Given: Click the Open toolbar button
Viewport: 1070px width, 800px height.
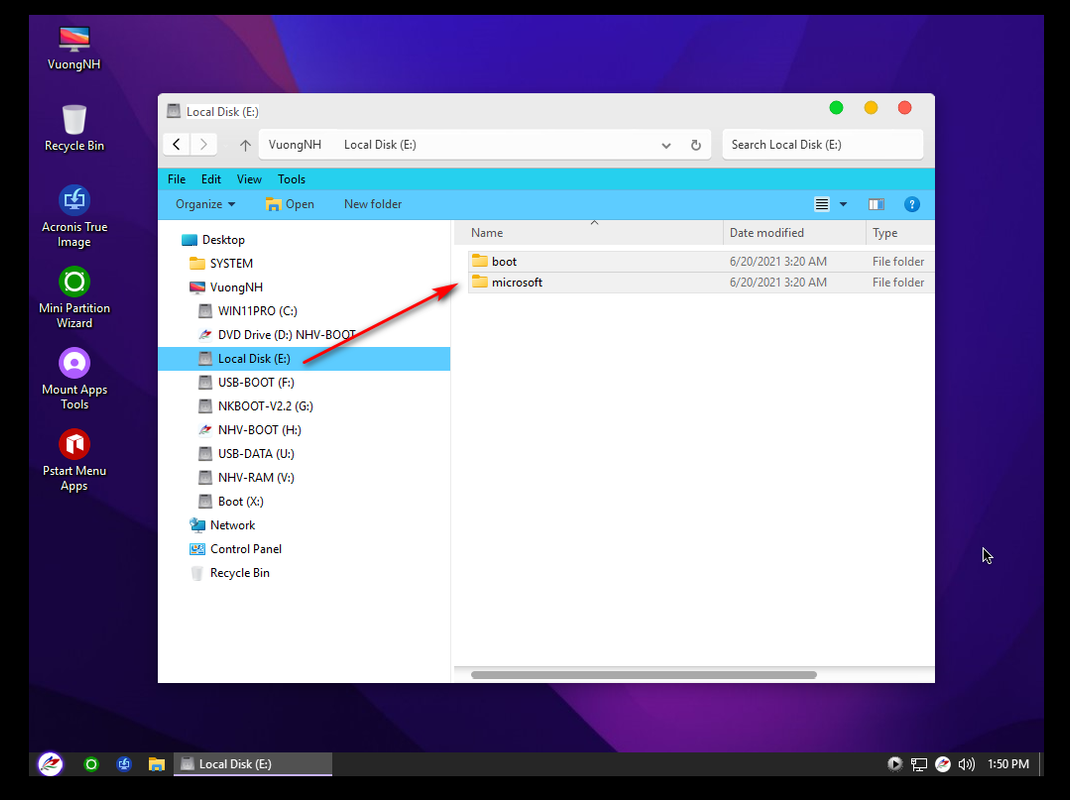Looking at the screenshot, I should pos(290,204).
